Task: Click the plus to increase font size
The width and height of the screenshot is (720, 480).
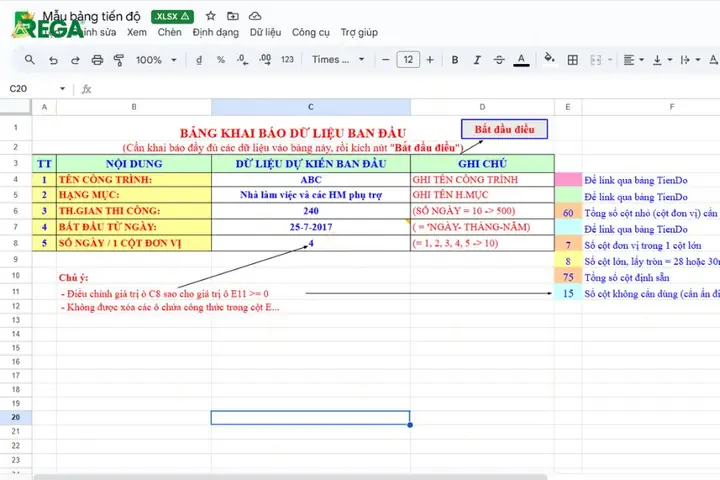Action: [x=430, y=60]
